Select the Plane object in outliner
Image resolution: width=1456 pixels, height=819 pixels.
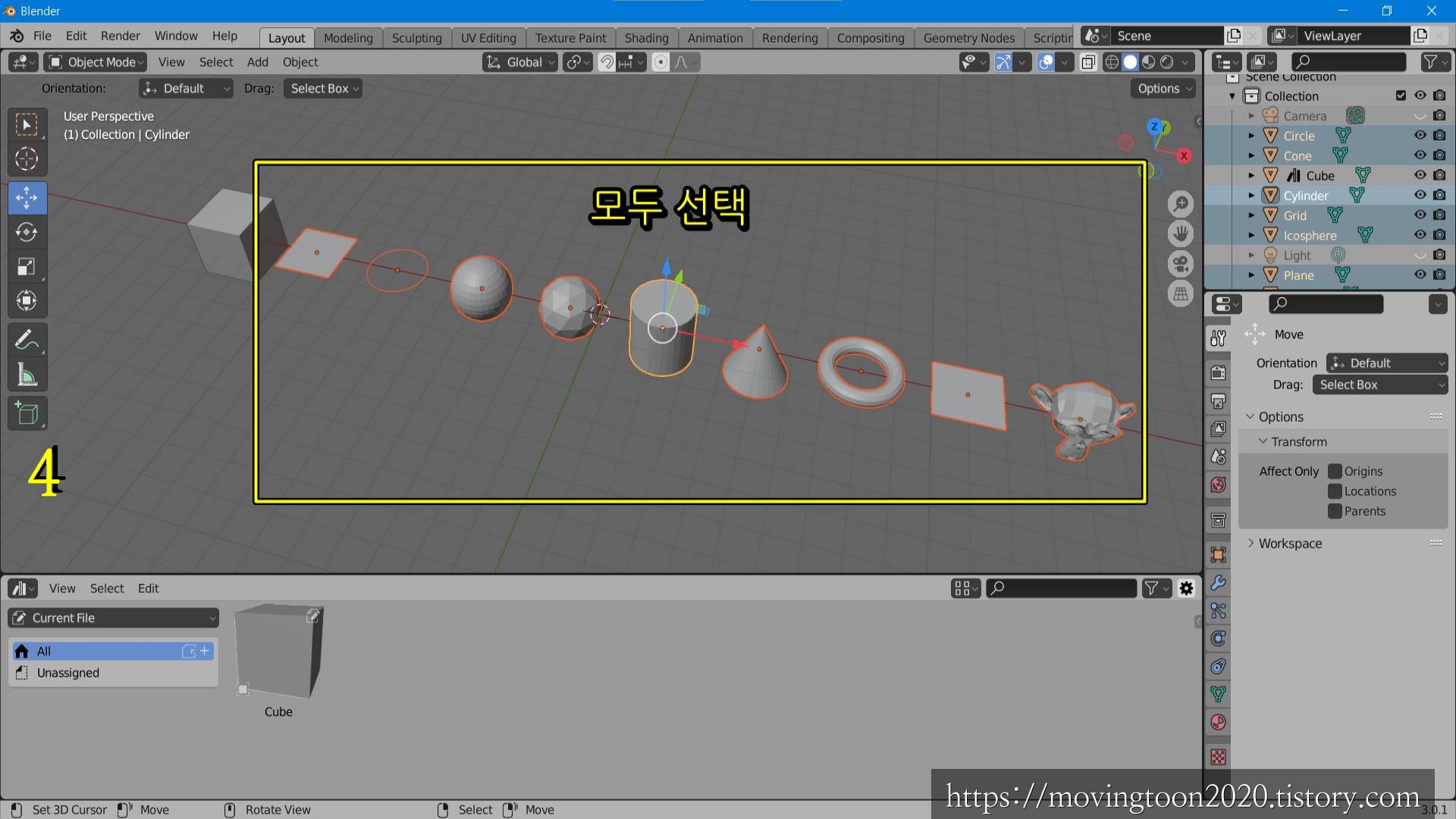1298,275
